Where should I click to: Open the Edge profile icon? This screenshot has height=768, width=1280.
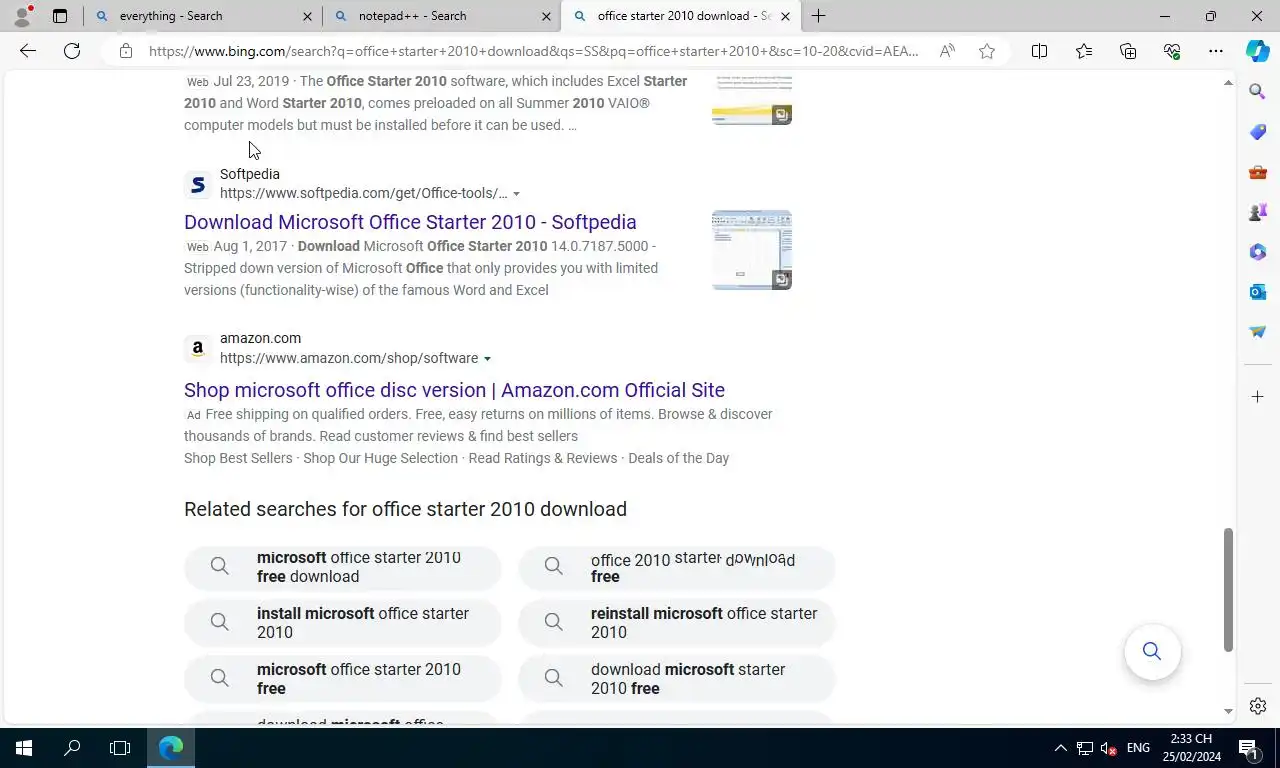22,16
